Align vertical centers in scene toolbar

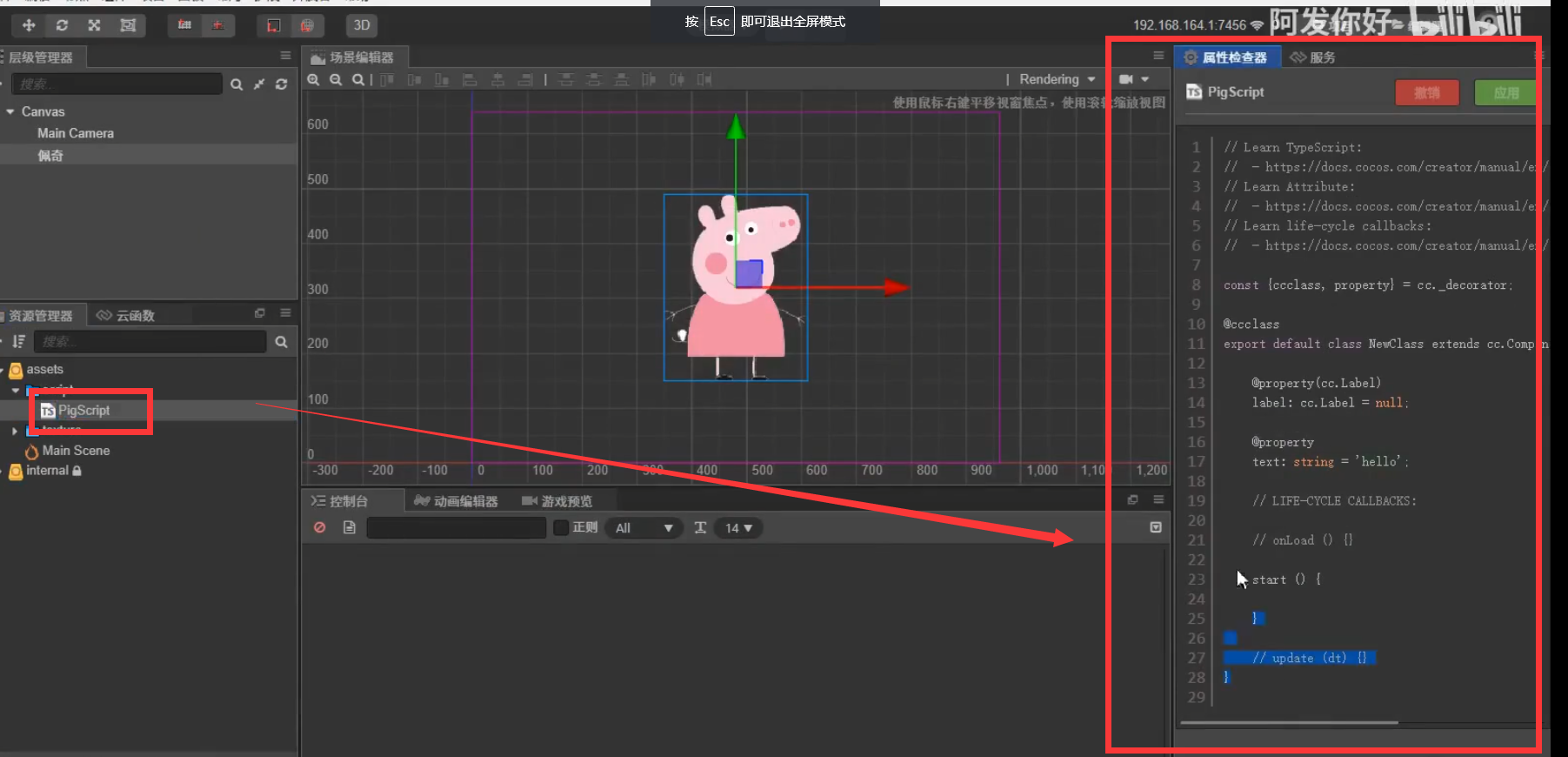coord(415,79)
